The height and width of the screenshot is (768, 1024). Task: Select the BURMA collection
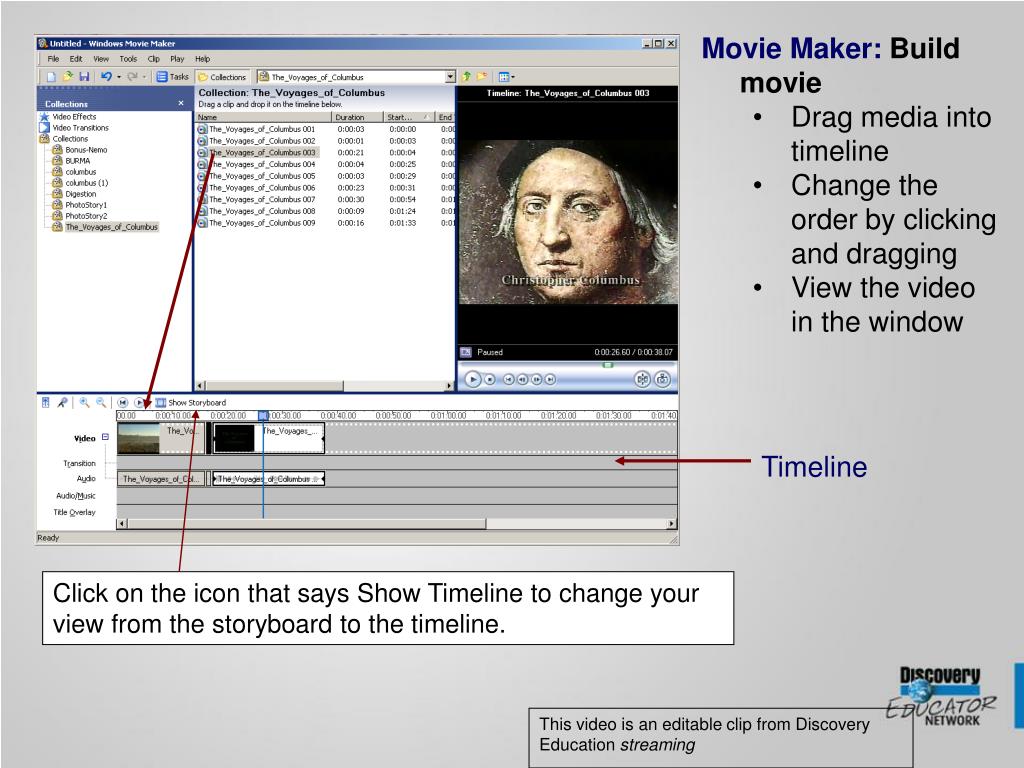[x=78, y=161]
